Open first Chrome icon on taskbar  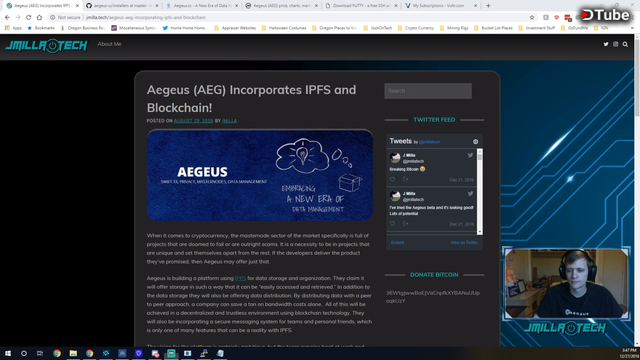pos(57,353)
